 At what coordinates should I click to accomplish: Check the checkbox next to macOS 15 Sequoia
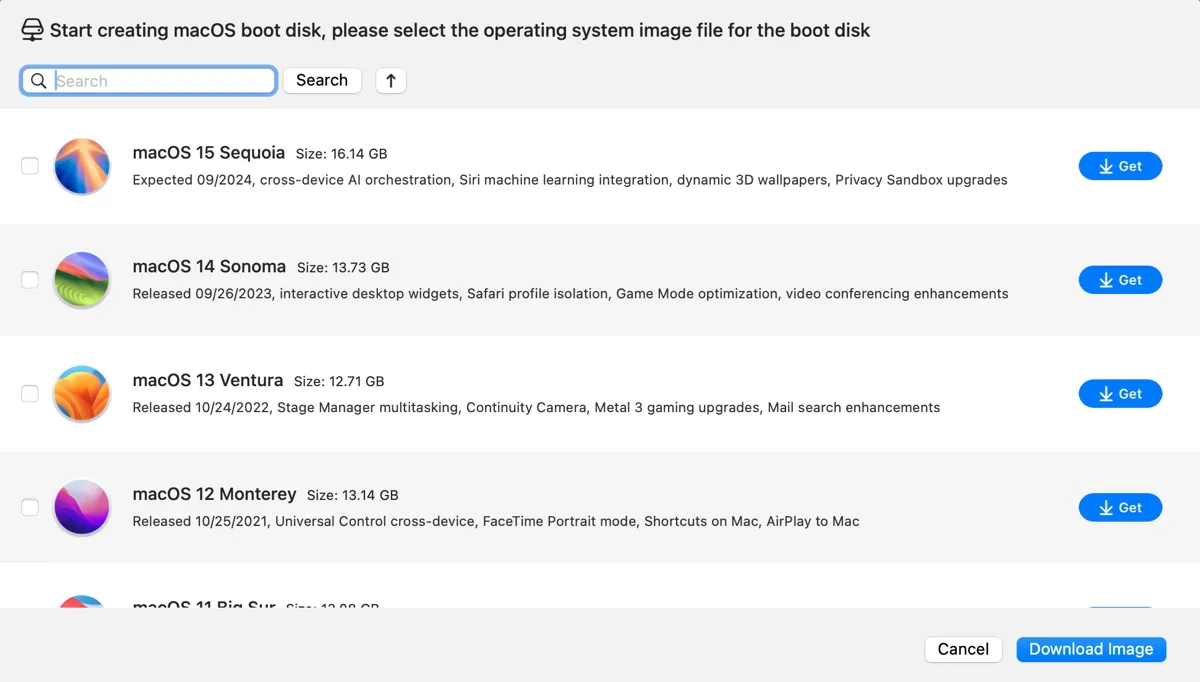pos(30,166)
